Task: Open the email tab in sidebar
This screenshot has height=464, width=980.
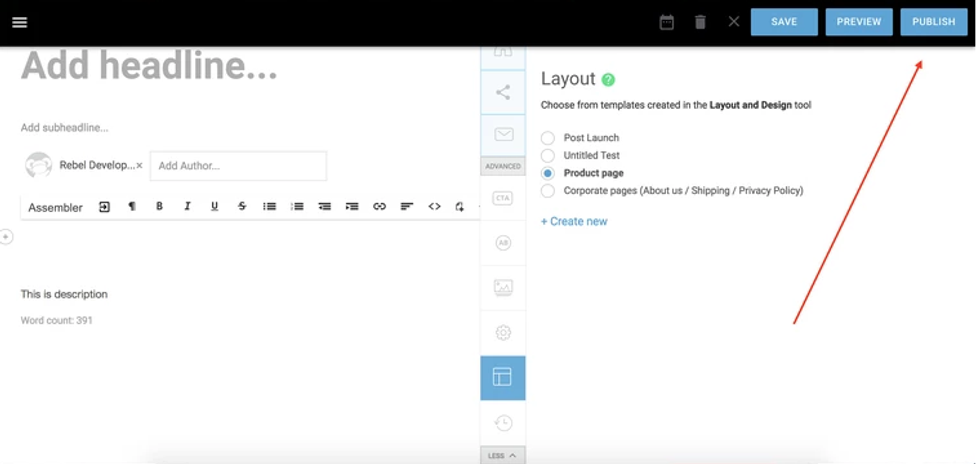Action: (x=503, y=134)
